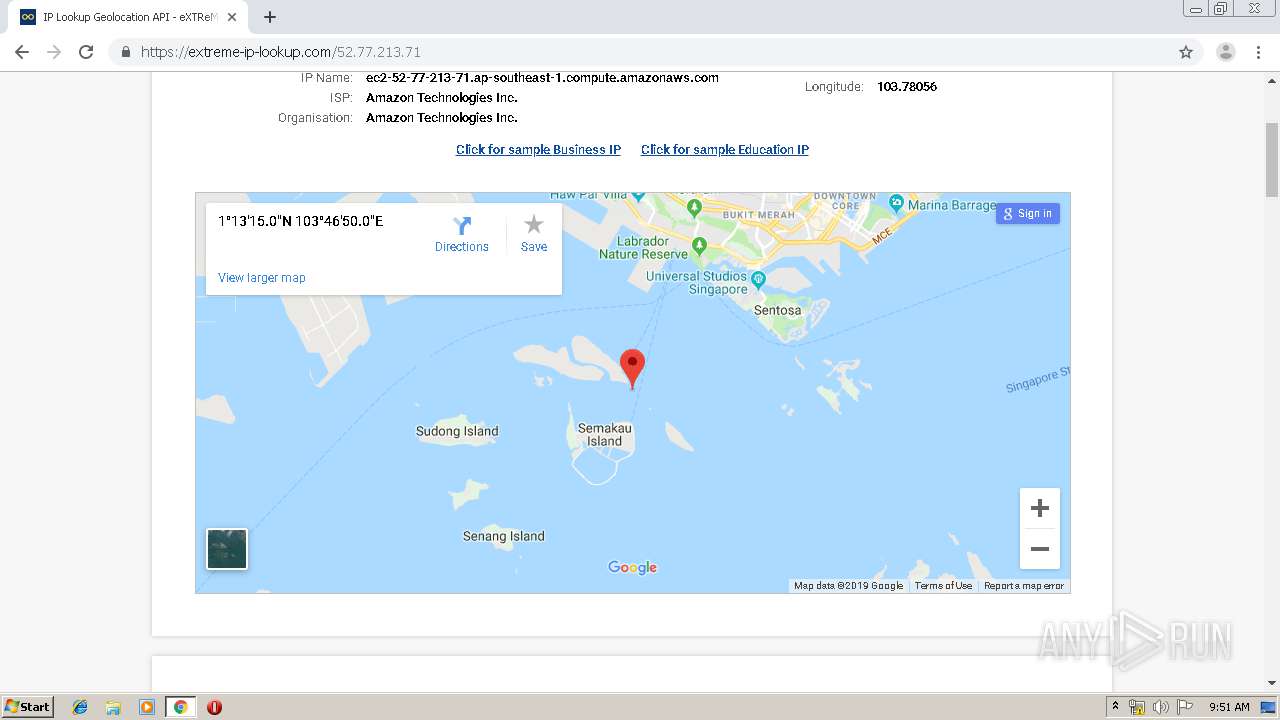Click BUKIT MERAH label on map
1280x720 pixels.
tap(760, 214)
